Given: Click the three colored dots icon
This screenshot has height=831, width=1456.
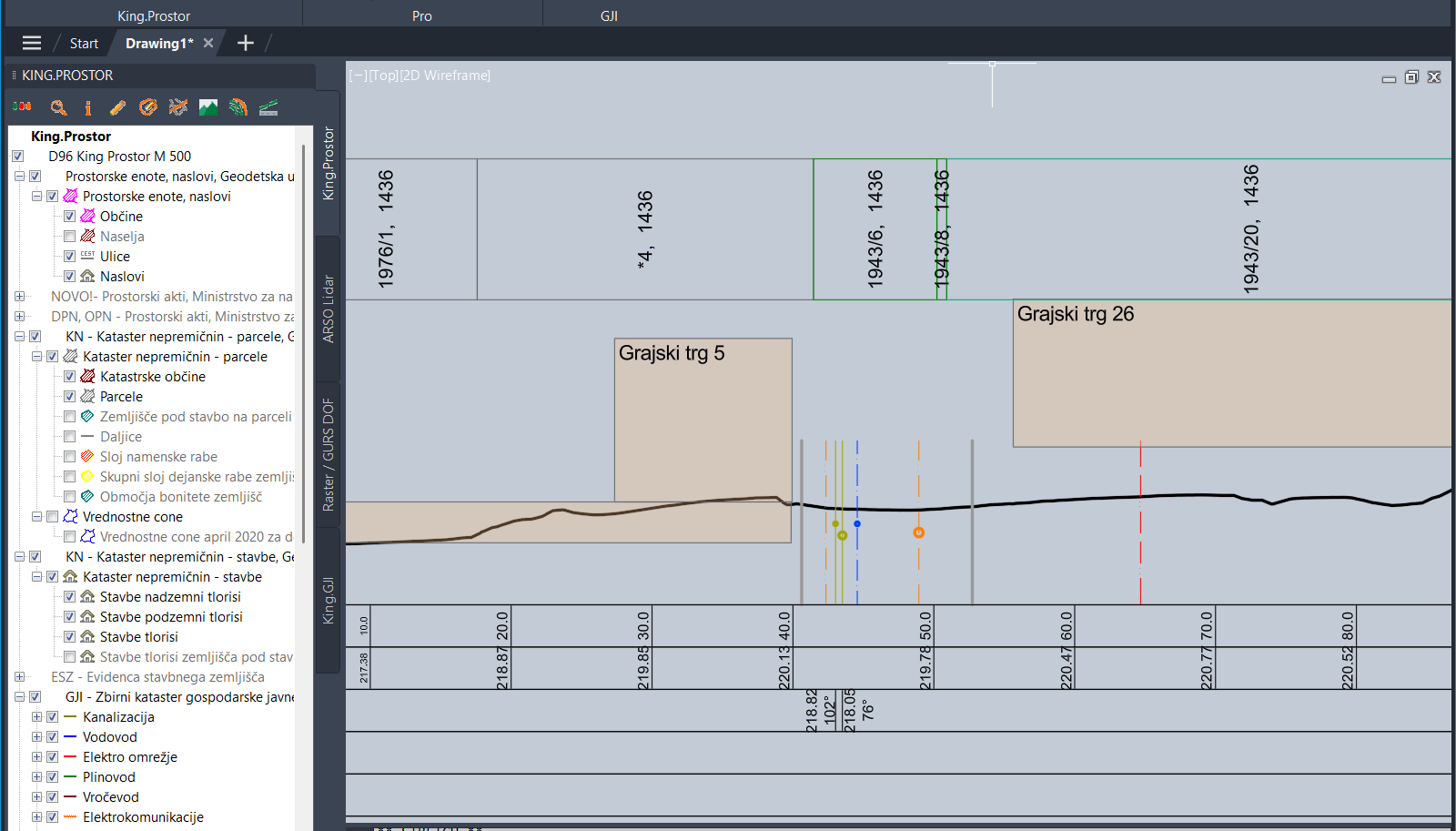Looking at the screenshot, I should [22, 106].
